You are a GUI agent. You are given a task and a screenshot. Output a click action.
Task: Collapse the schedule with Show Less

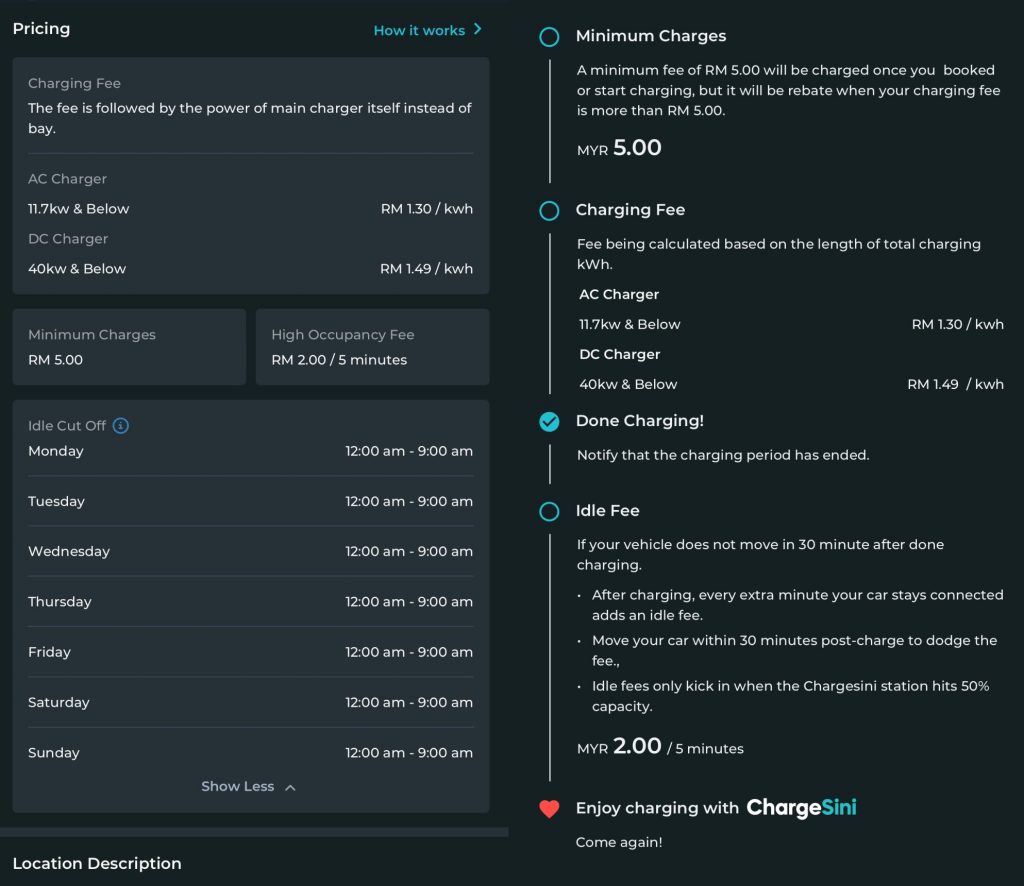point(238,787)
